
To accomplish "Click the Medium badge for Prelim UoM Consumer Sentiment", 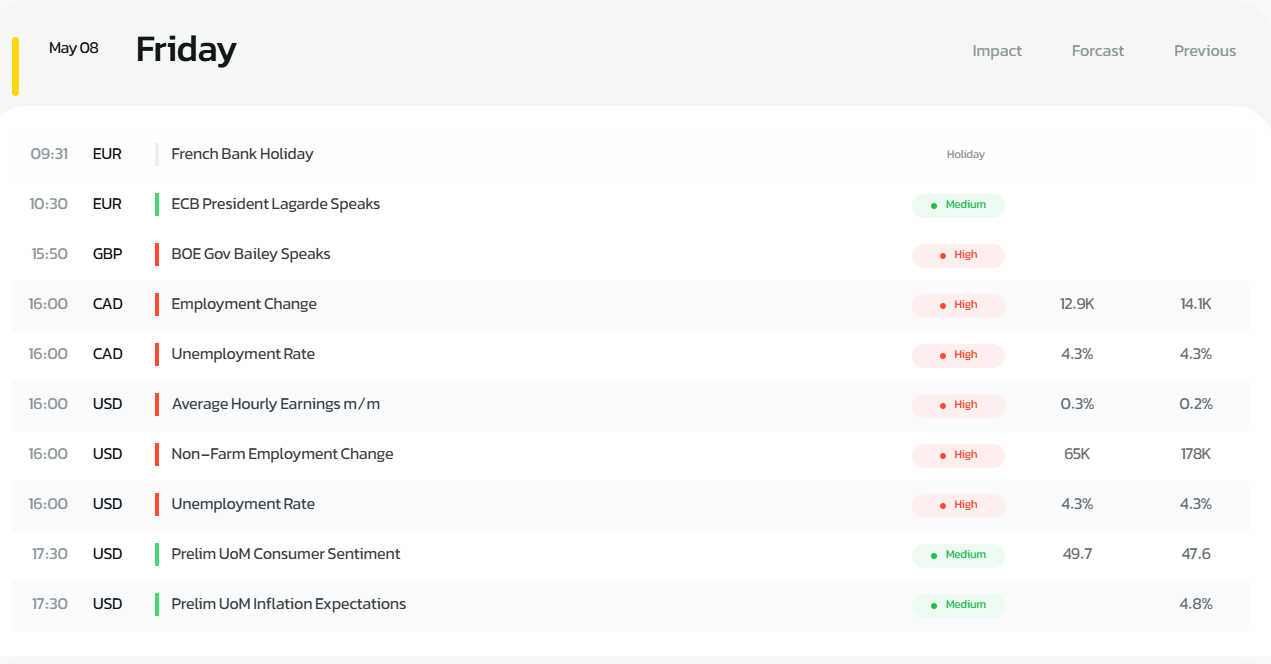I will point(958,555).
